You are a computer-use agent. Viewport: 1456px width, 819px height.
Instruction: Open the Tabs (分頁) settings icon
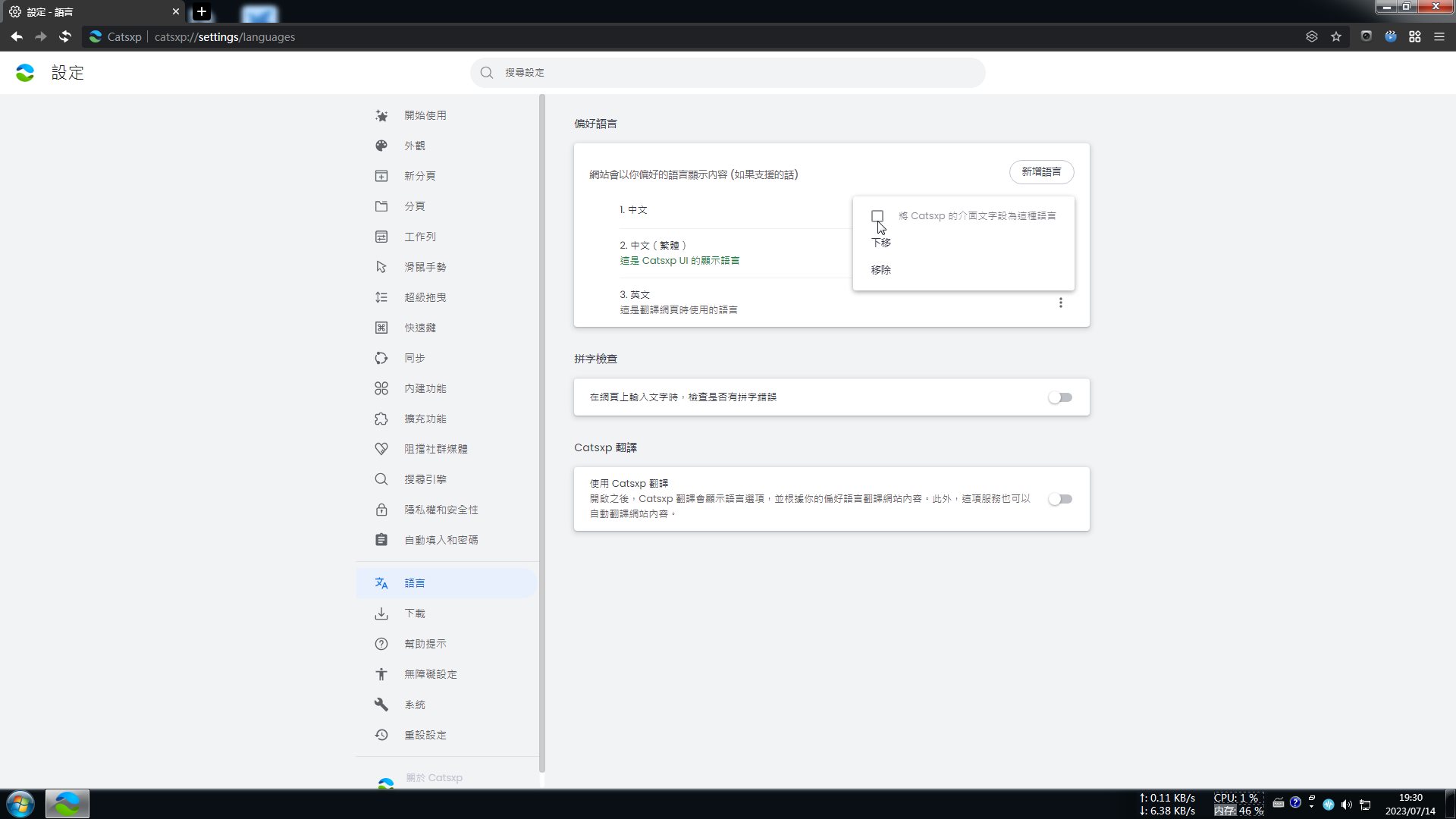click(381, 206)
